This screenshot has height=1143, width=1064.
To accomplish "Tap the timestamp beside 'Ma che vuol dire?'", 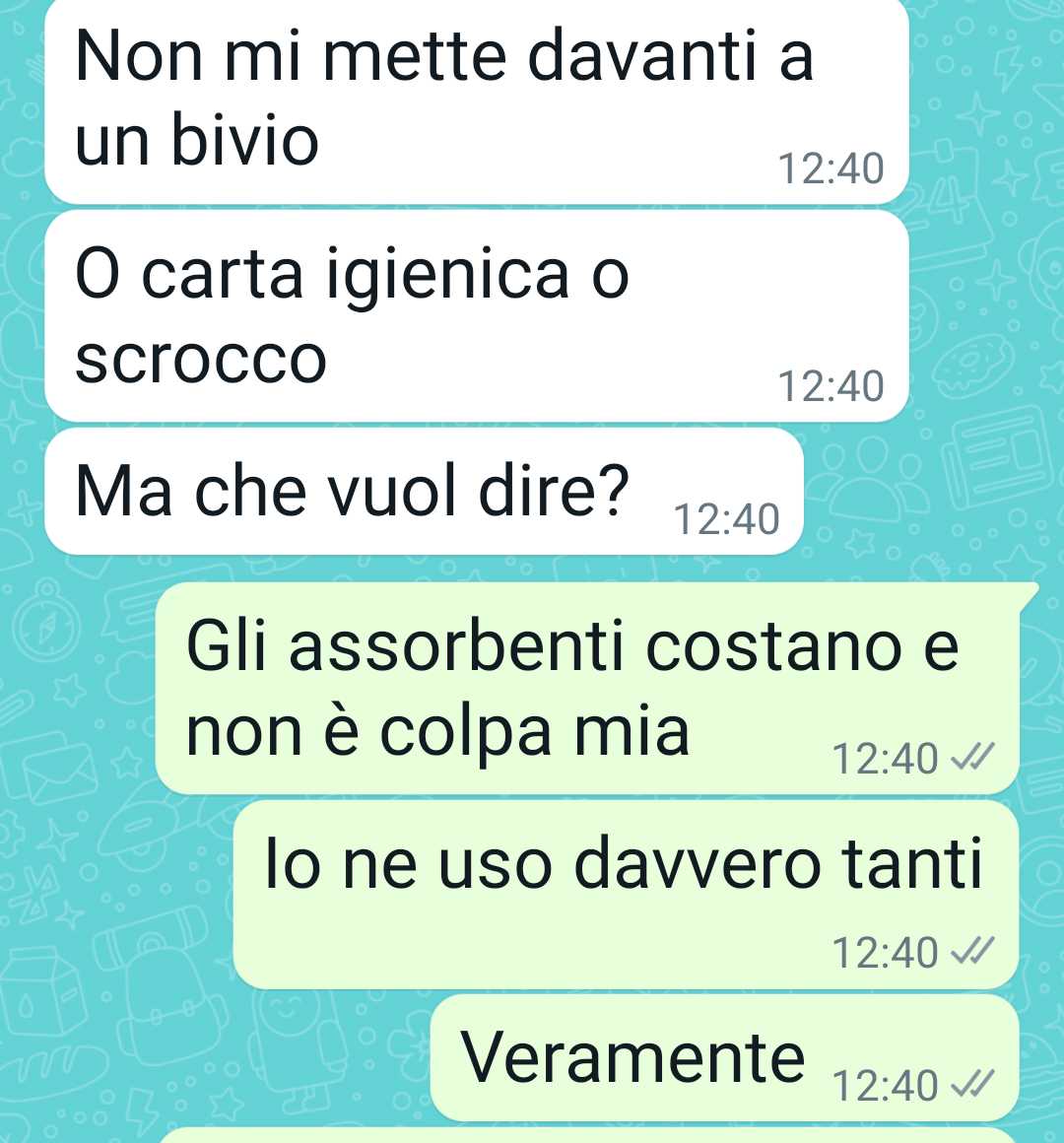I will 727,519.
